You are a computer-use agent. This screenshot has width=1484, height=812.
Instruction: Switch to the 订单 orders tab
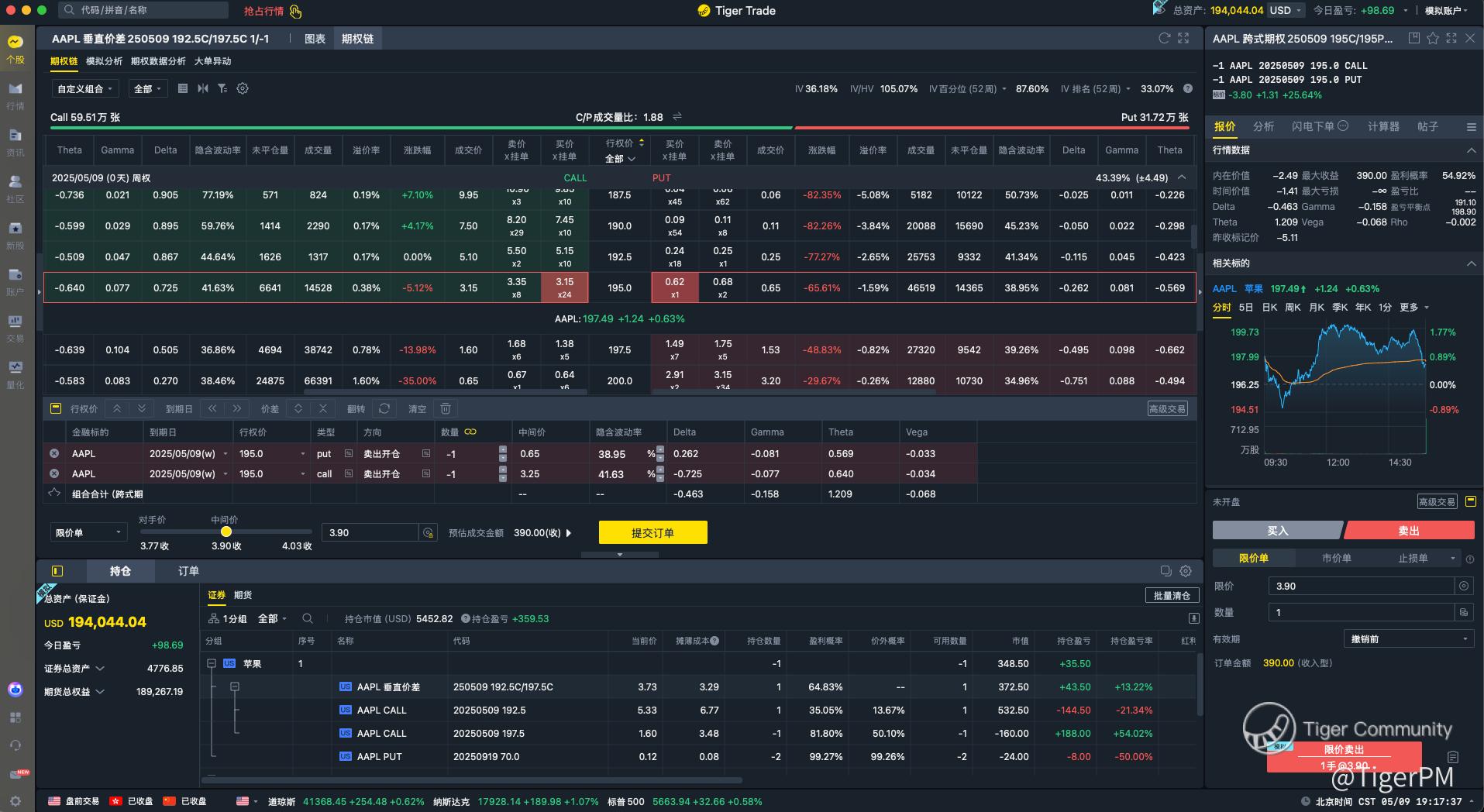(188, 571)
